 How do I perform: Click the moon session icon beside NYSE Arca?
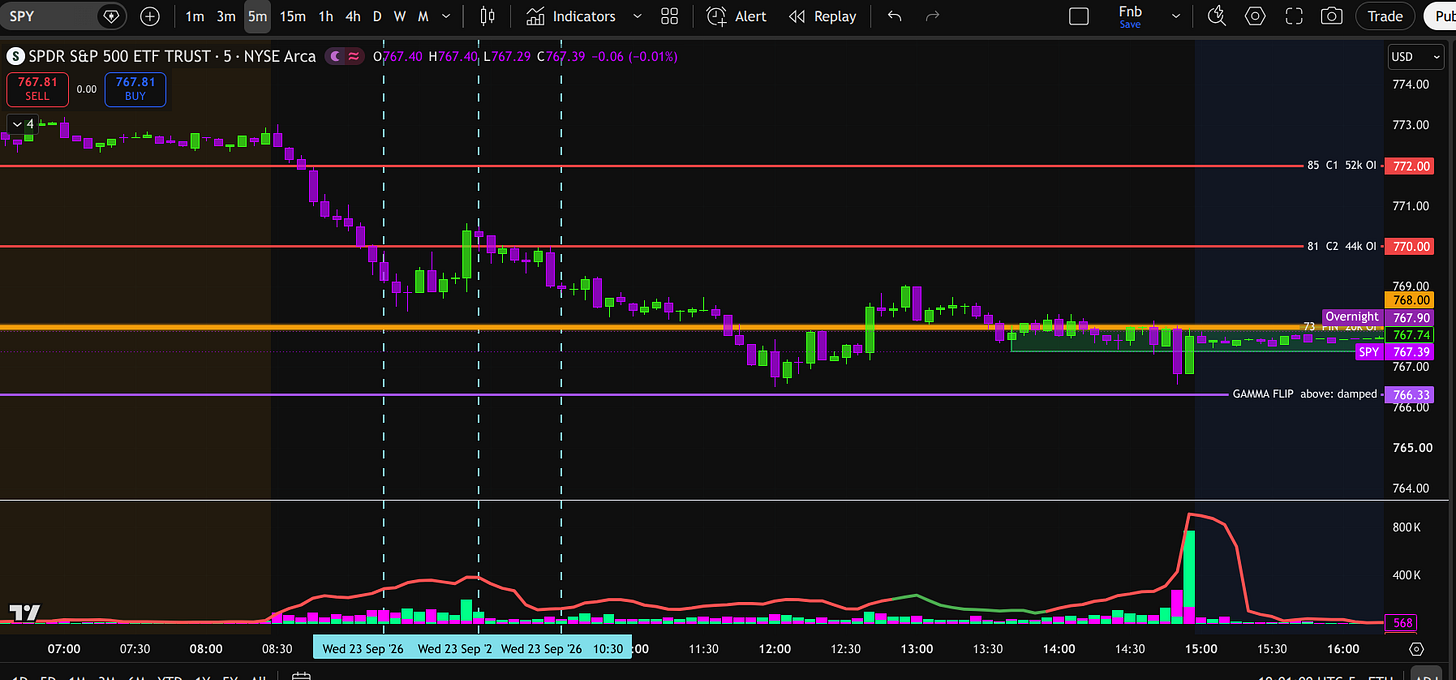(x=334, y=56)
